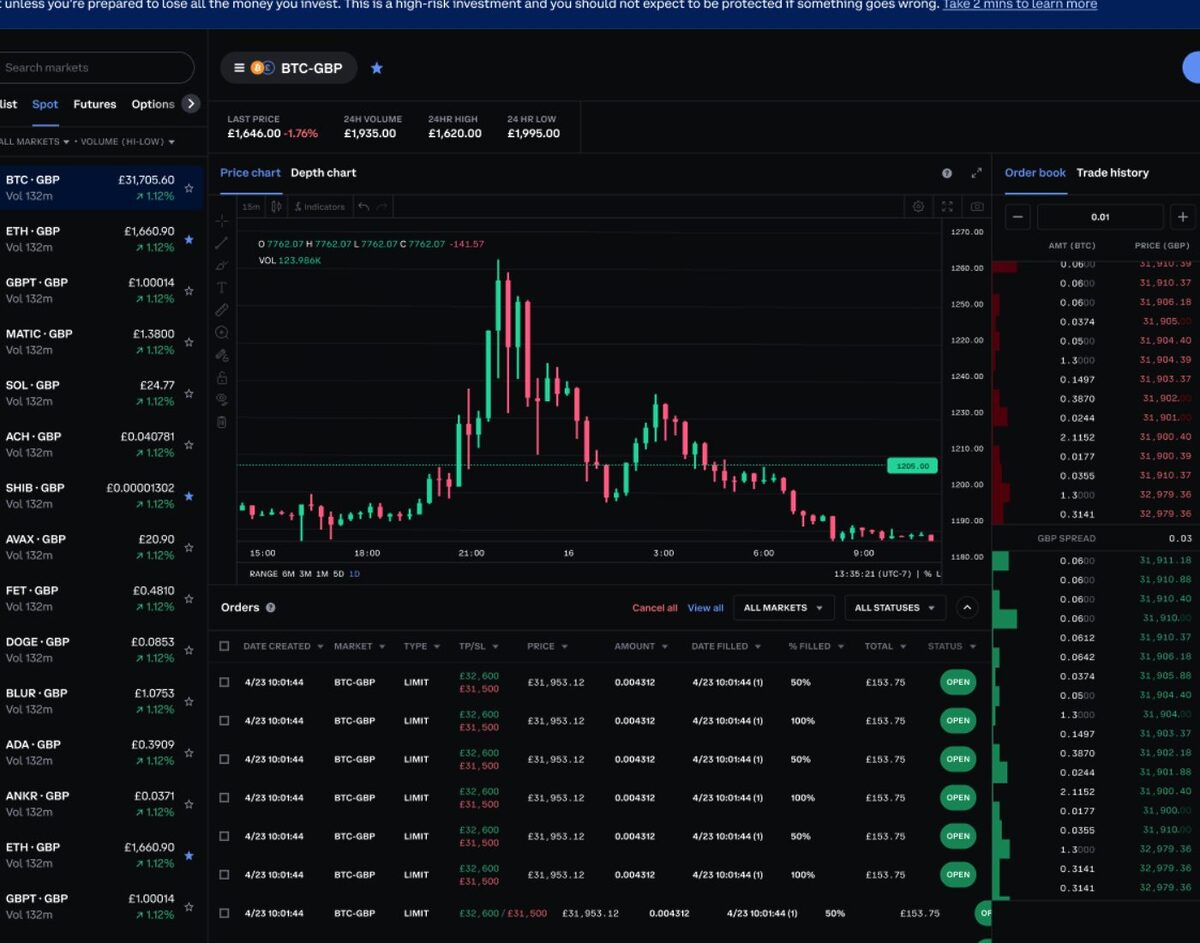Open the VOLUME (HI-LOW) sort dropdown
The width and height of the screenshot is (1200, 943).
coord(128,142)
